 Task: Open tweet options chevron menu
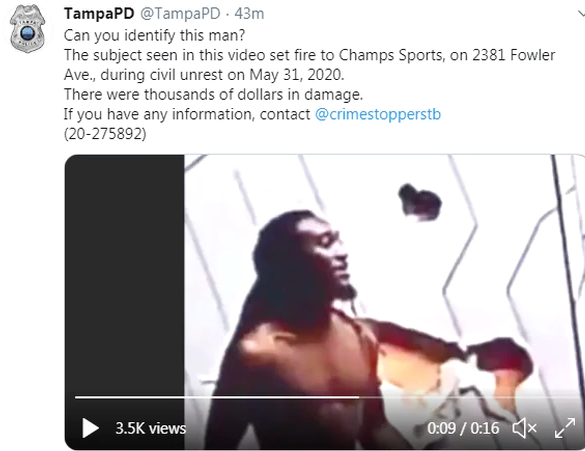pos(581,14)
